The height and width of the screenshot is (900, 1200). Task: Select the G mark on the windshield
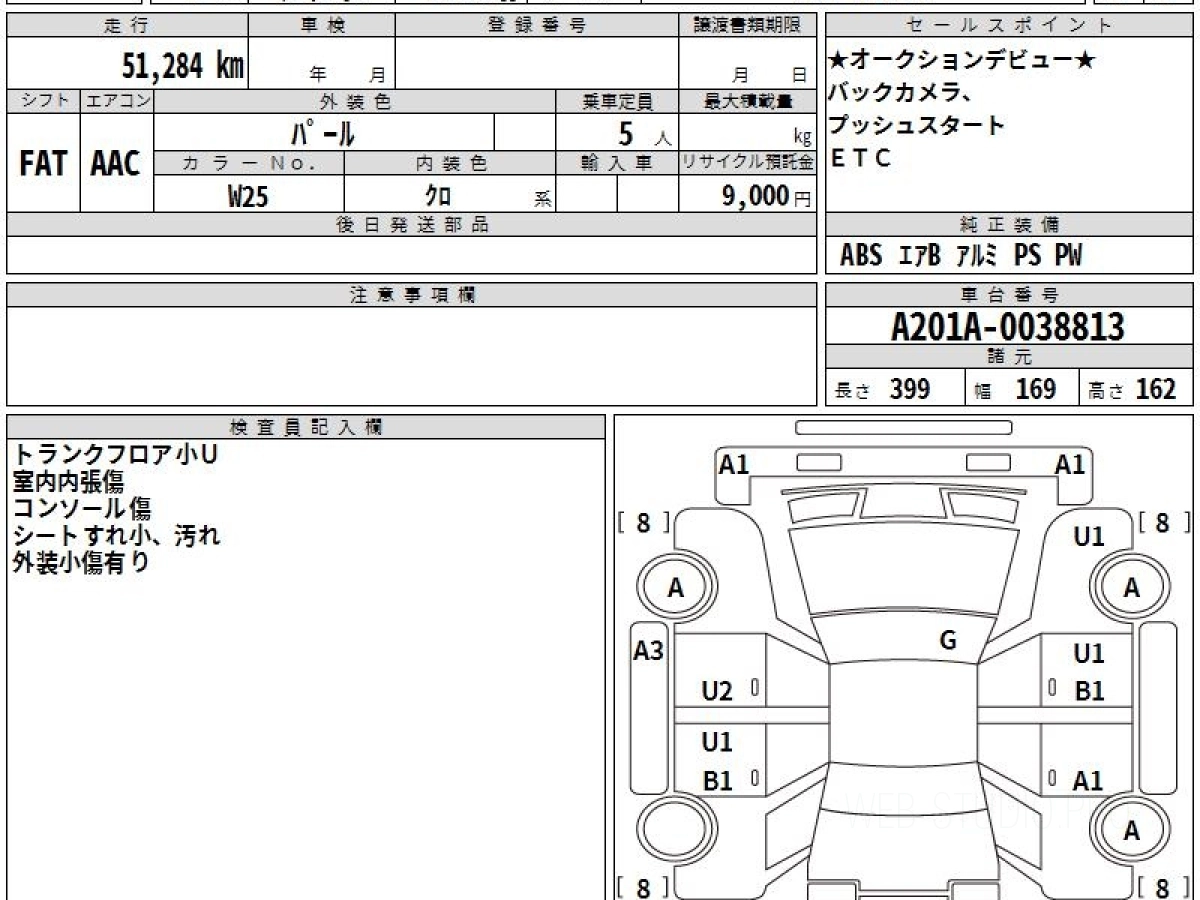(x=948, y=641)
